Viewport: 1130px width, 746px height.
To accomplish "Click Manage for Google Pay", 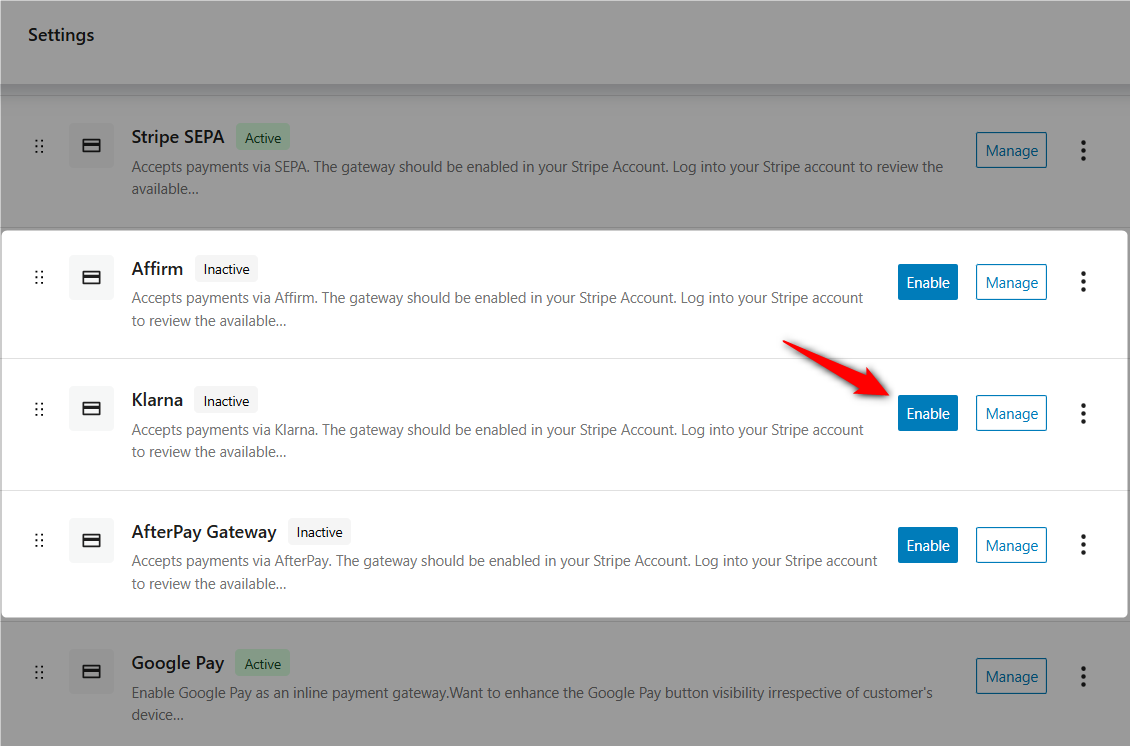I will [1011, 676].
